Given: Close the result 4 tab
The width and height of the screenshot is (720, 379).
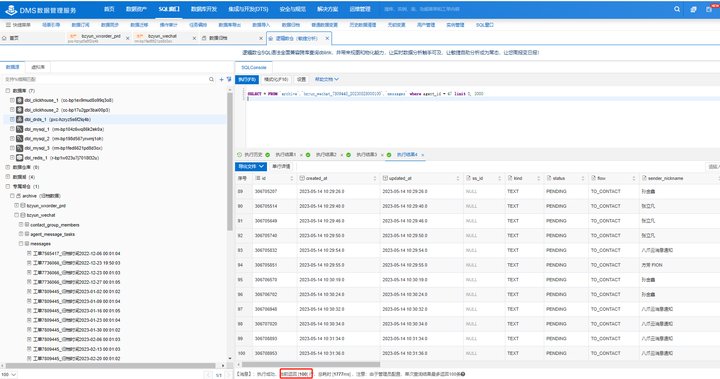Looking at the screenshot, I should point(423,155).
